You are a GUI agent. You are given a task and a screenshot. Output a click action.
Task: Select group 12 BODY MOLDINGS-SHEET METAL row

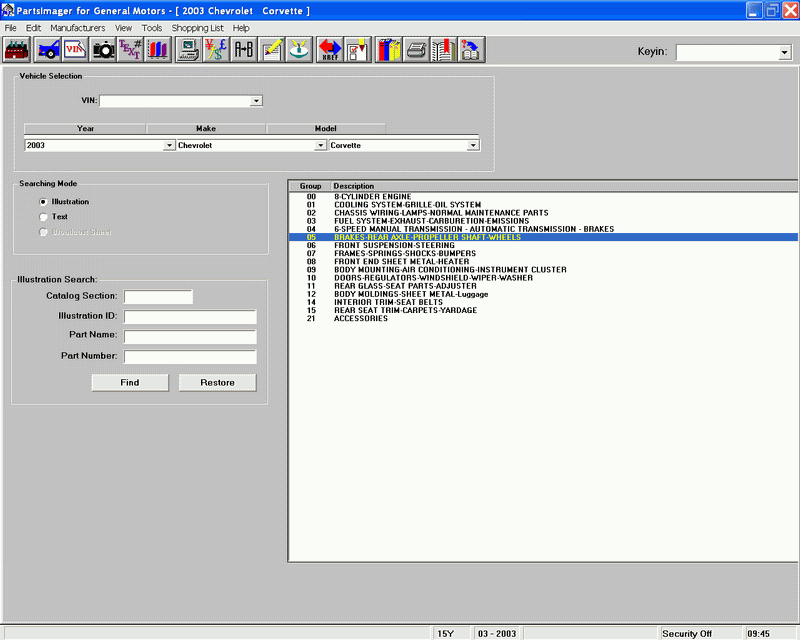[543, 294]
